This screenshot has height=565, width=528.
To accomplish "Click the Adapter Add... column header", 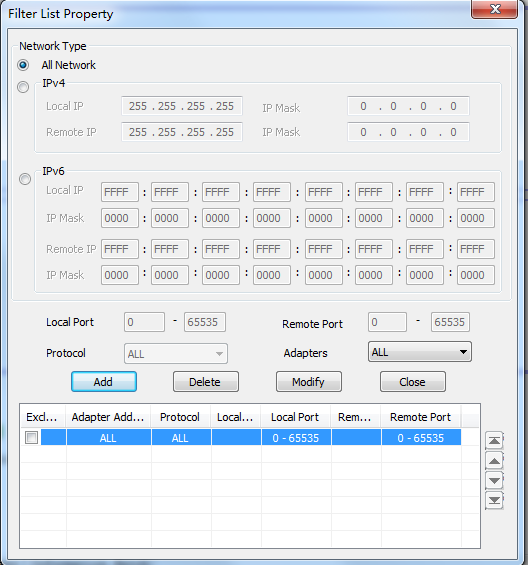I will point(108,417).
